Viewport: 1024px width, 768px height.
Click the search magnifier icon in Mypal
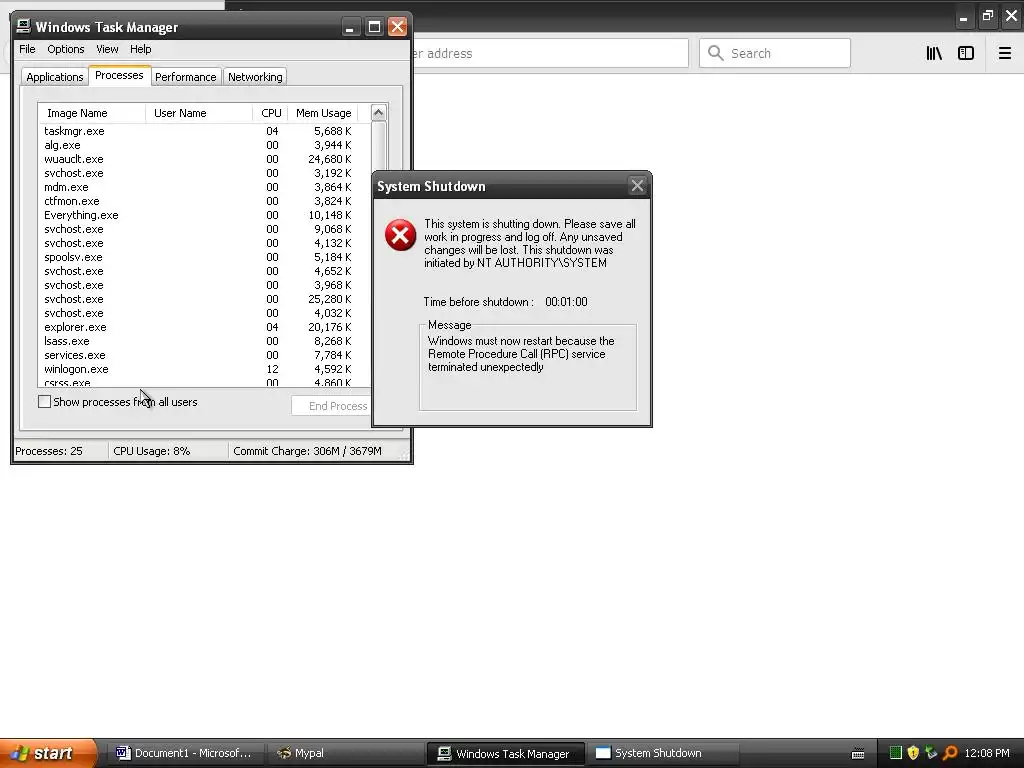click(x=716, y=53)
